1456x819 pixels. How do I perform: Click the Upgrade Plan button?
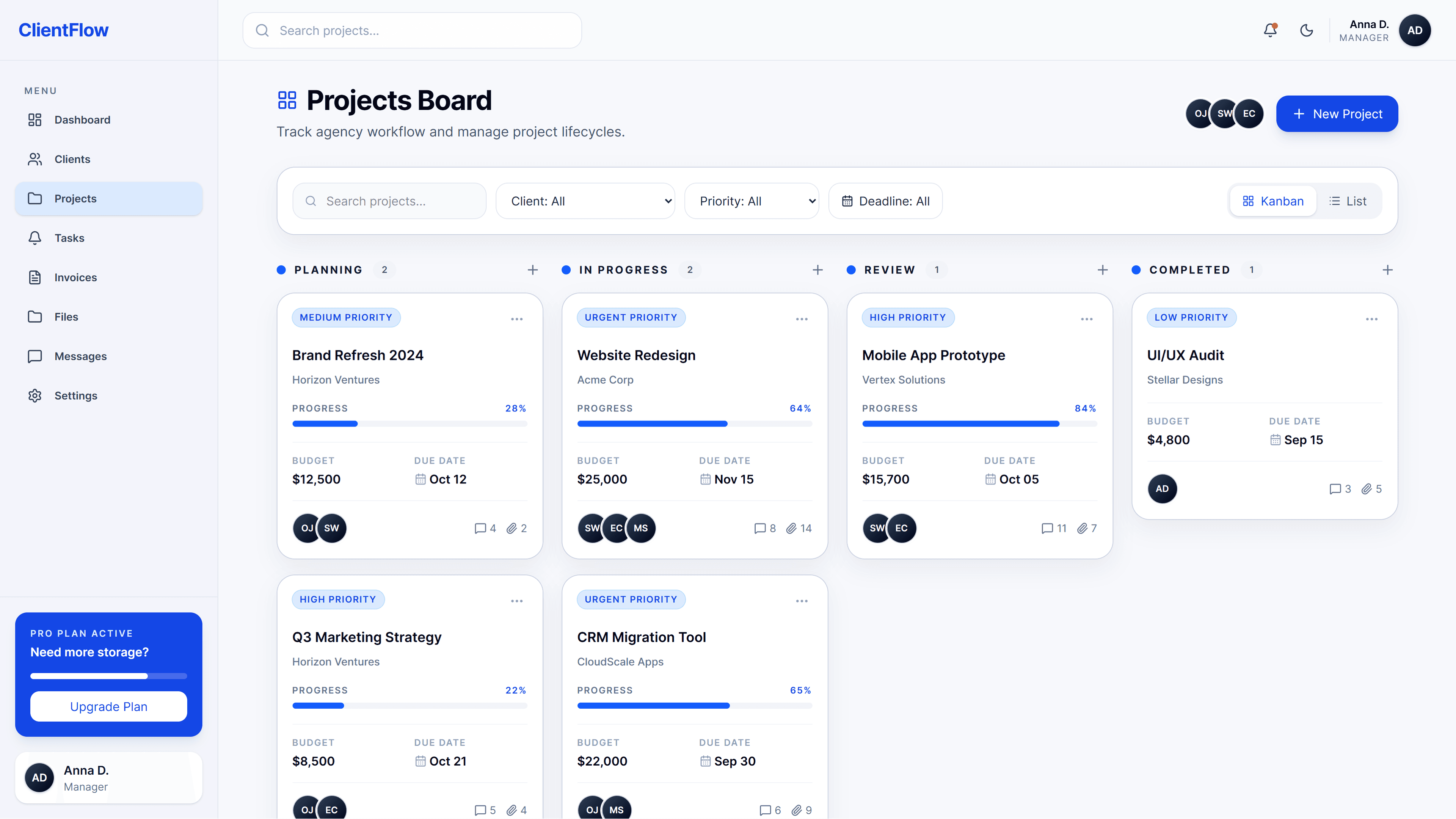pos(108,706)
